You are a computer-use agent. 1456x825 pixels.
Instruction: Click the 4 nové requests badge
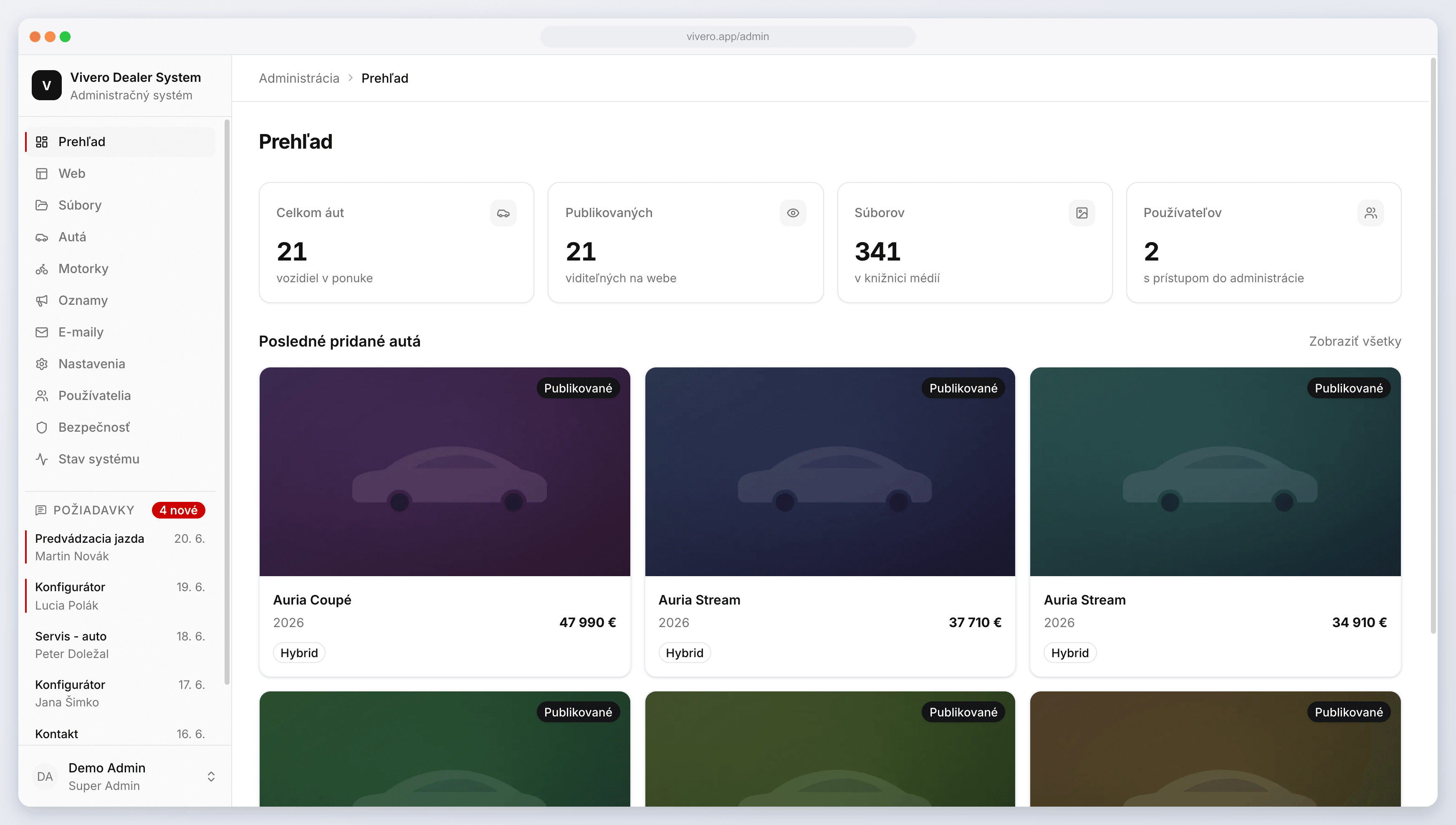pyautogui.click(x=179, y=510)
